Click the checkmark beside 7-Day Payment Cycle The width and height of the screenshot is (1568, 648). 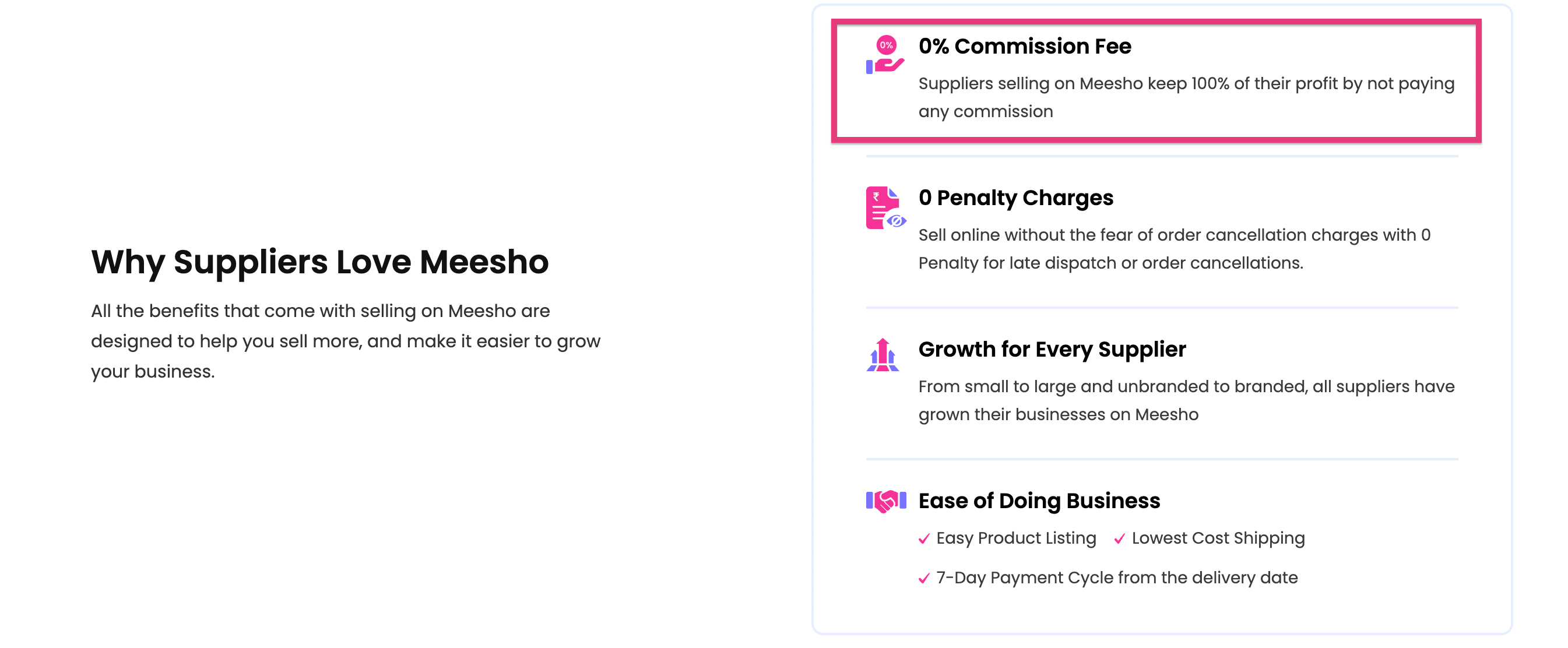[924, 578]
